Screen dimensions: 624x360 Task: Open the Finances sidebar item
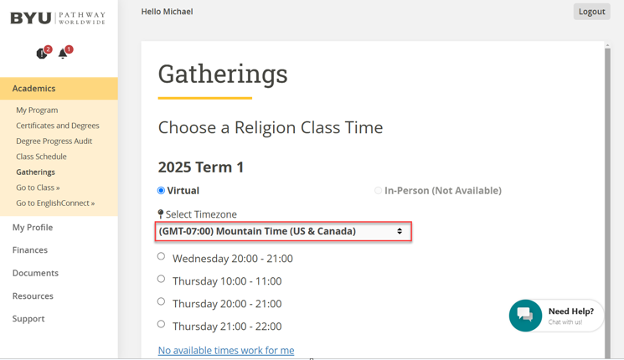pos(30,250)
